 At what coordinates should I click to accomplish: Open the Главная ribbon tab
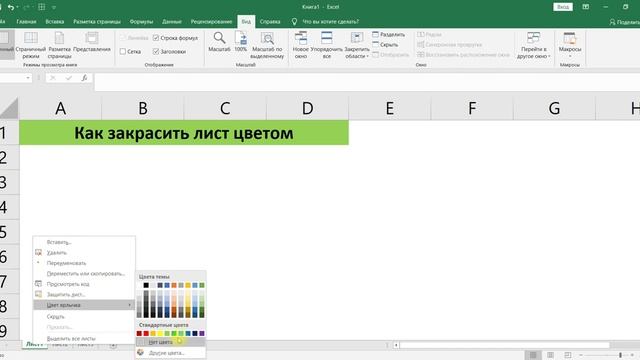click(26, 22)
